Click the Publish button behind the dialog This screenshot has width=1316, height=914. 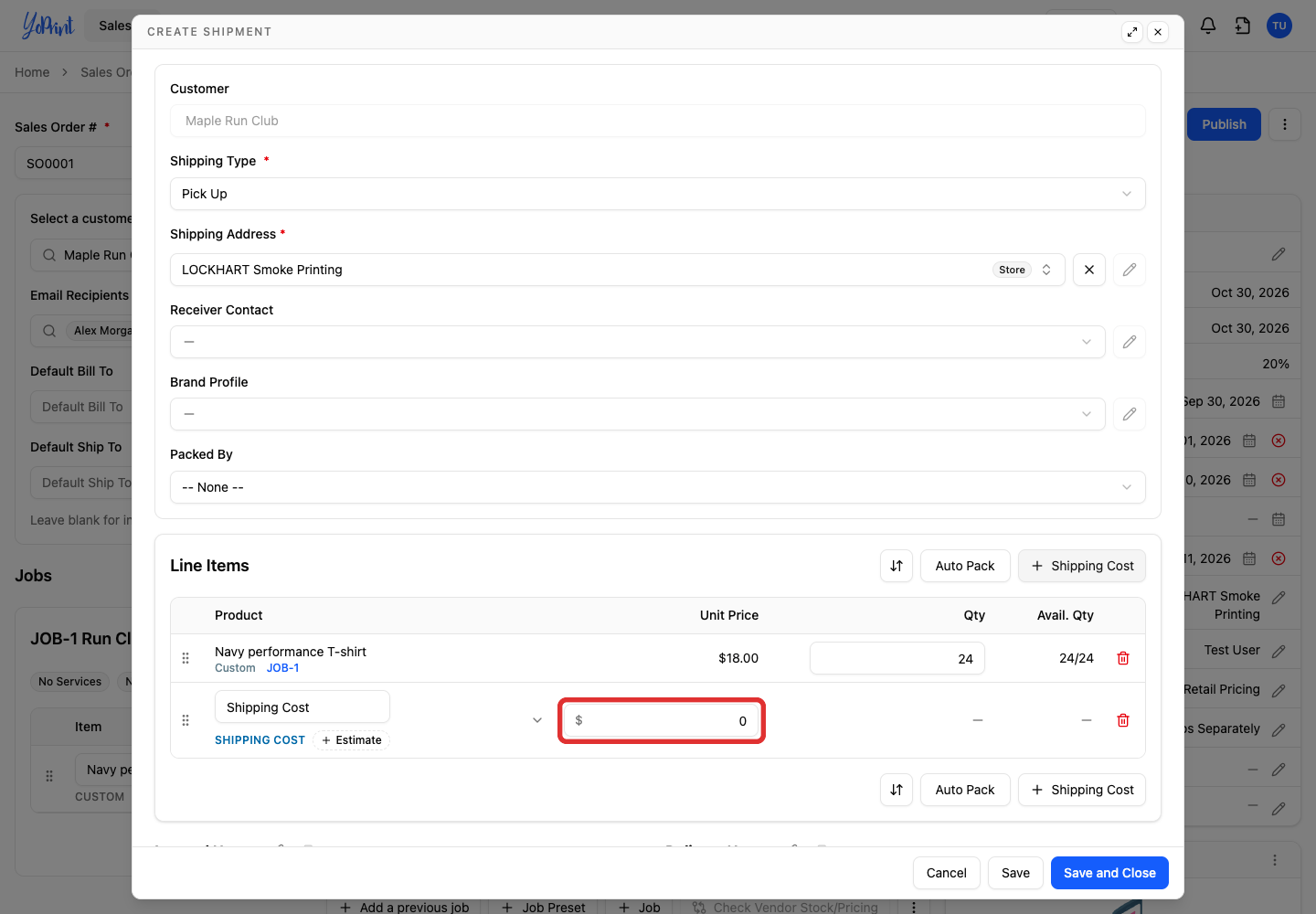[1224, 124]
